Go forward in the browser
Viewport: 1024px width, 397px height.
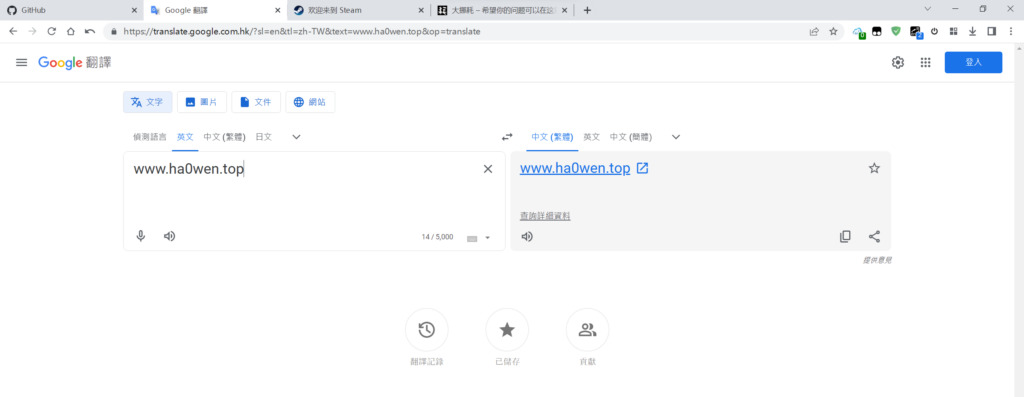32,31
